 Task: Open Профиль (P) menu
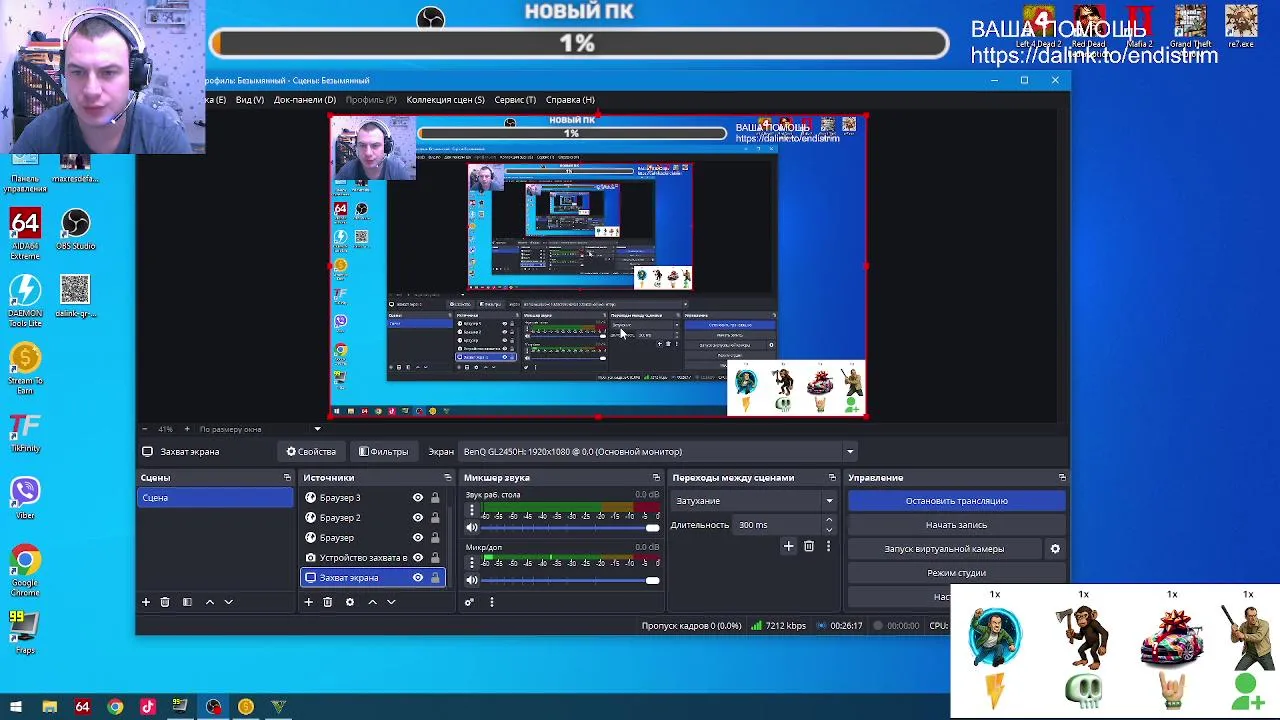pyautogui.click(x=371, y=100)
